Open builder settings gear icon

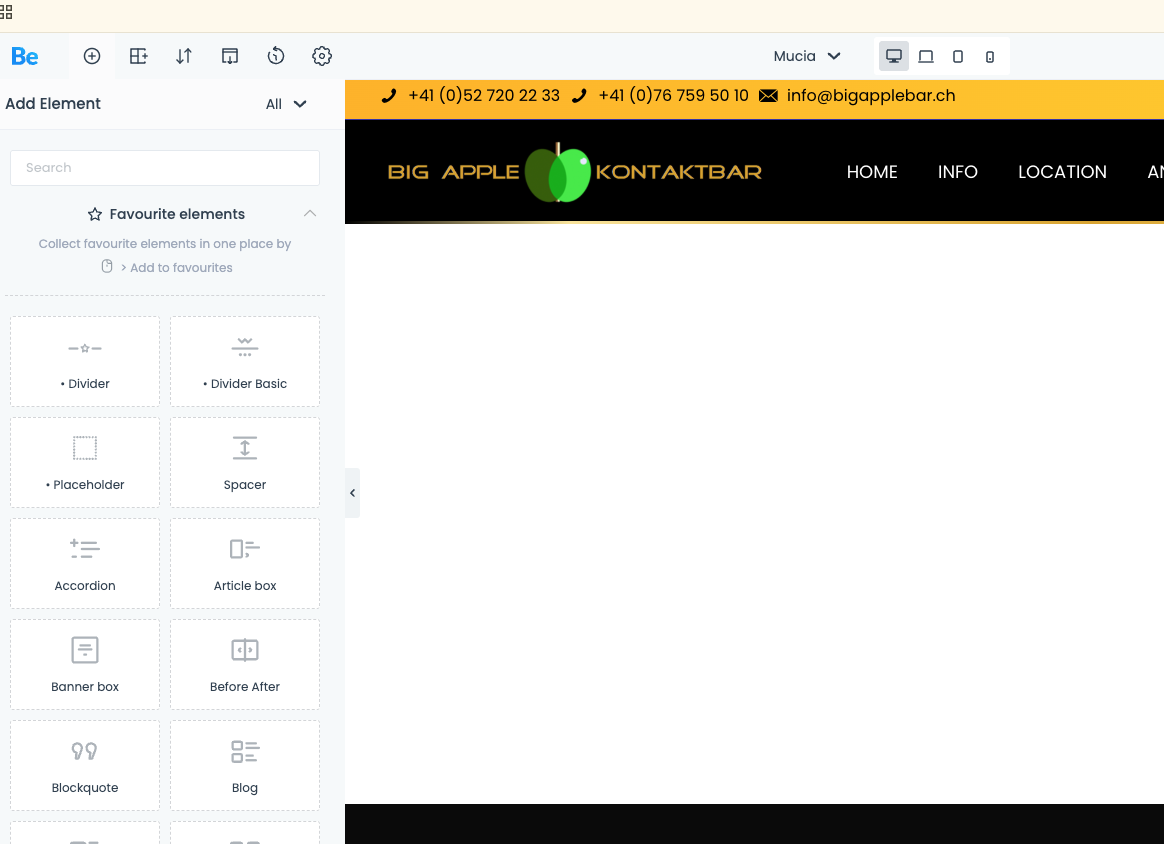pyautogui.click(x=321, y=56)
